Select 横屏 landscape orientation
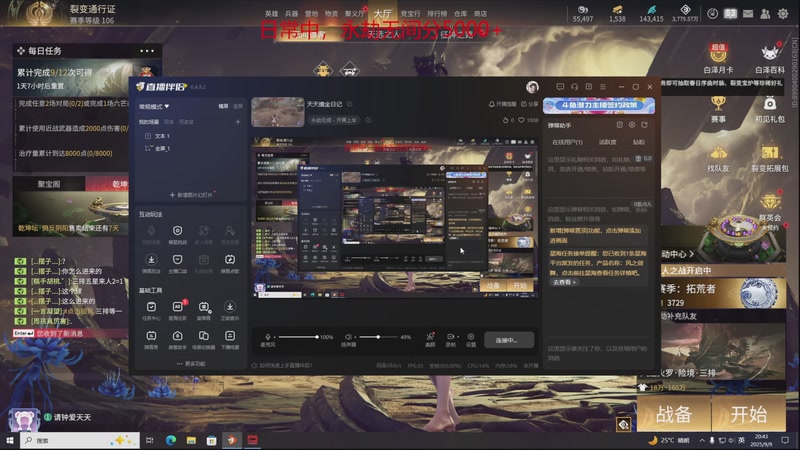 (223, 106)
